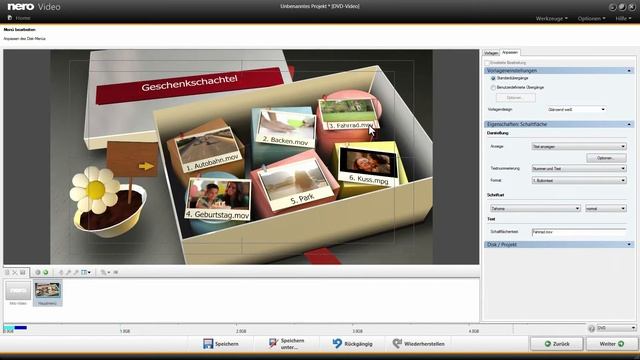Click the disabled Optionen button under Übergänge
Image resolution: width=640 pixels, height=360 pixels.
click(516, 98)
